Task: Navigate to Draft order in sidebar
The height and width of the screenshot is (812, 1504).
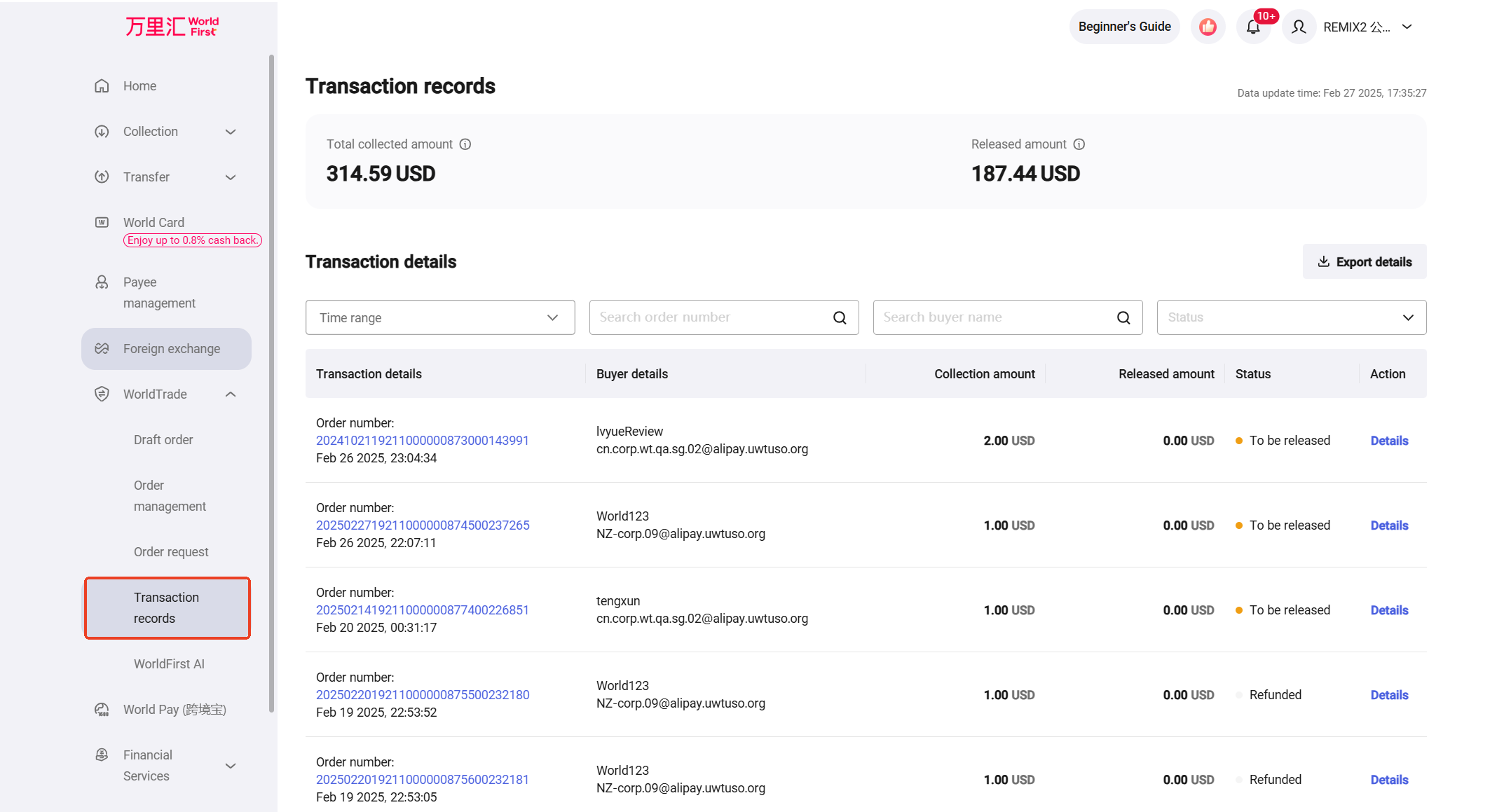Action: (x=163, y=439)
